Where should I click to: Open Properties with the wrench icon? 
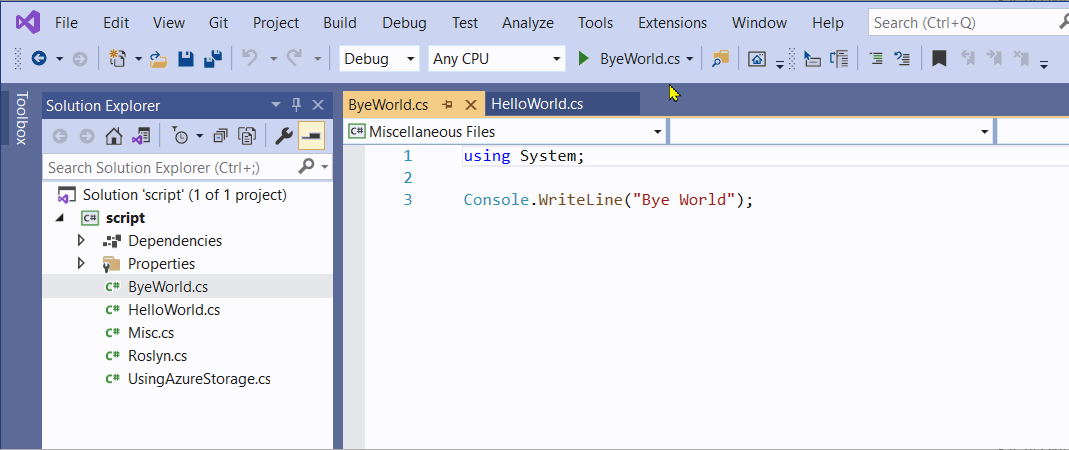pos(284,136)
